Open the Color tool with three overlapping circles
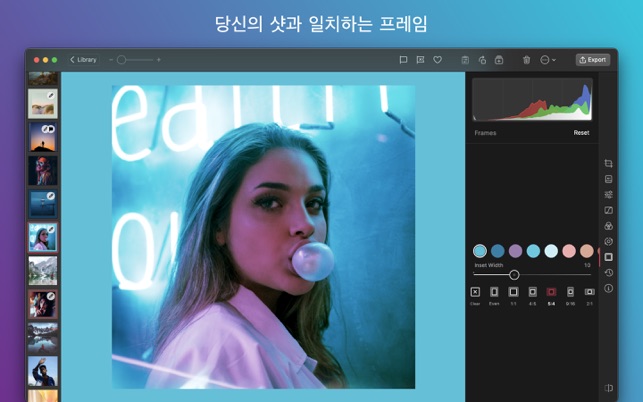 click(609, 226)
